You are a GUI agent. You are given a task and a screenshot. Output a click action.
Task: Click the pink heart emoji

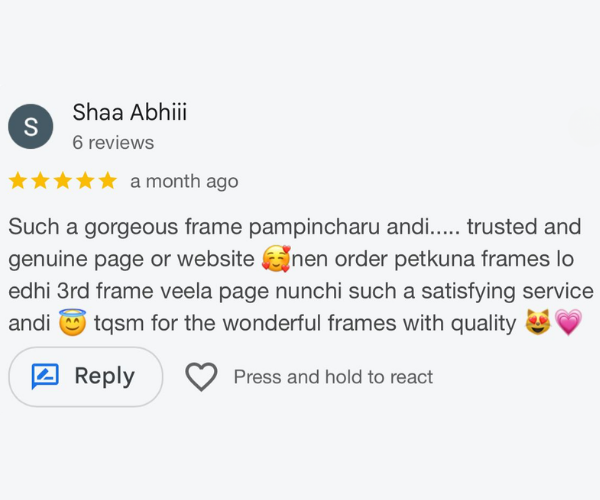[568, 324]
